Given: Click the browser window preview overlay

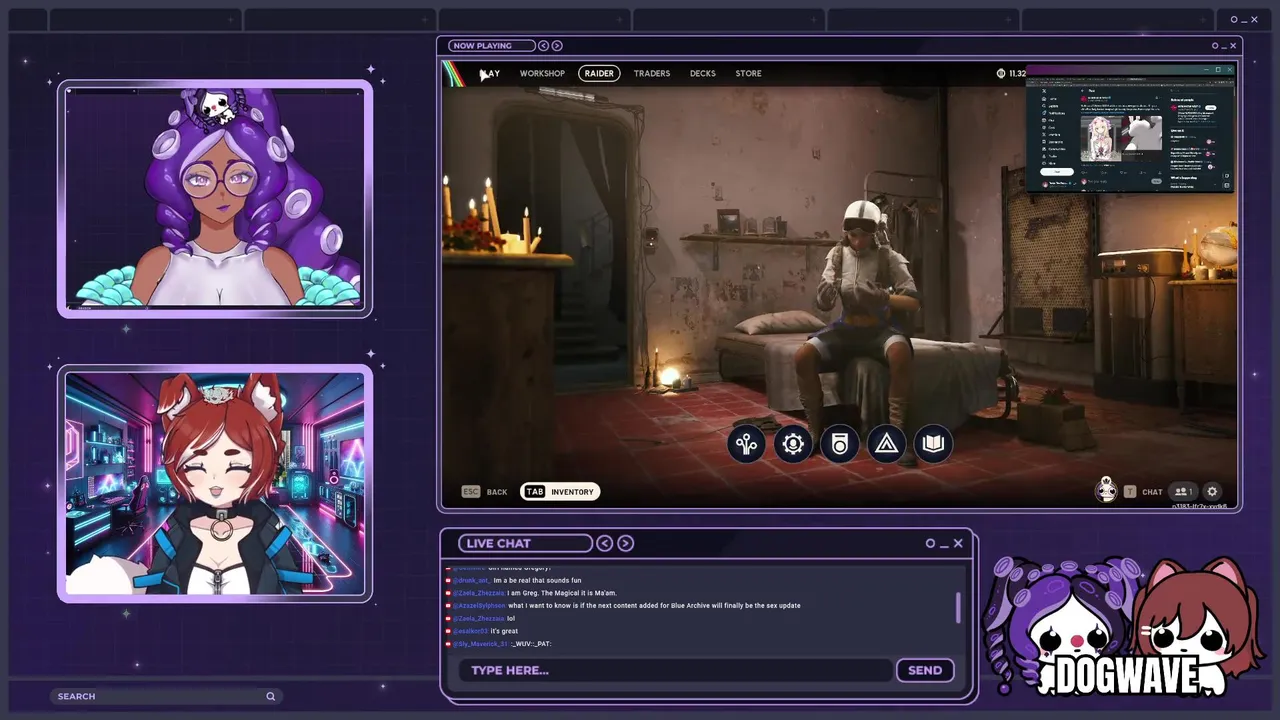Looking at the screenshot, I should point(1130,128).
